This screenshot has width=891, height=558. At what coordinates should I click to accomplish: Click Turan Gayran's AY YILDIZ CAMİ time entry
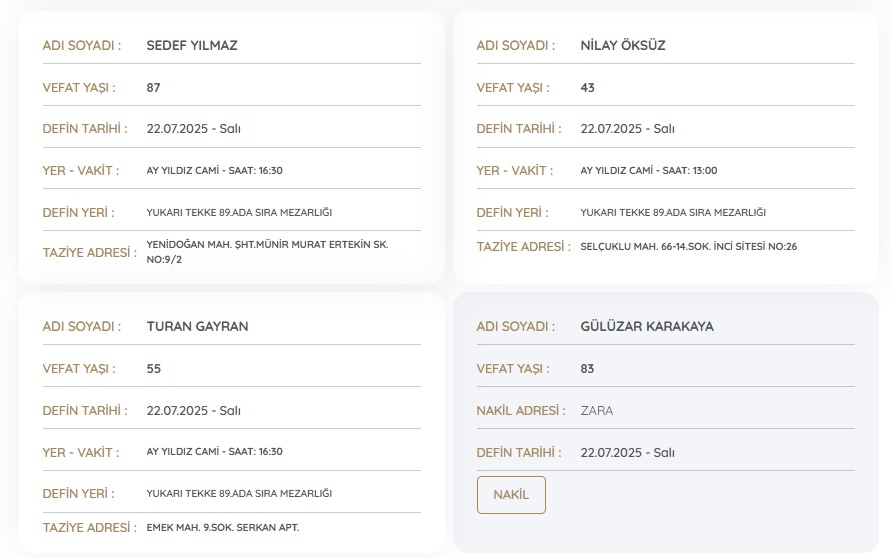(x=214, y=451)
